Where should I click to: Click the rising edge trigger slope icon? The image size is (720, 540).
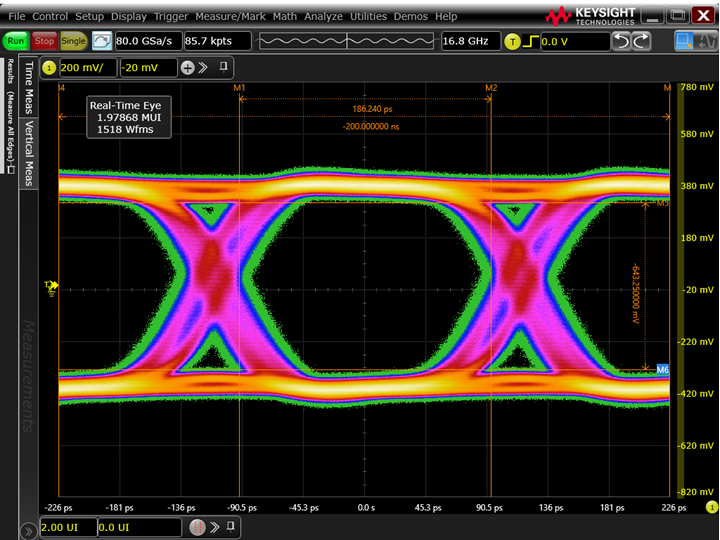pos(533,41)
